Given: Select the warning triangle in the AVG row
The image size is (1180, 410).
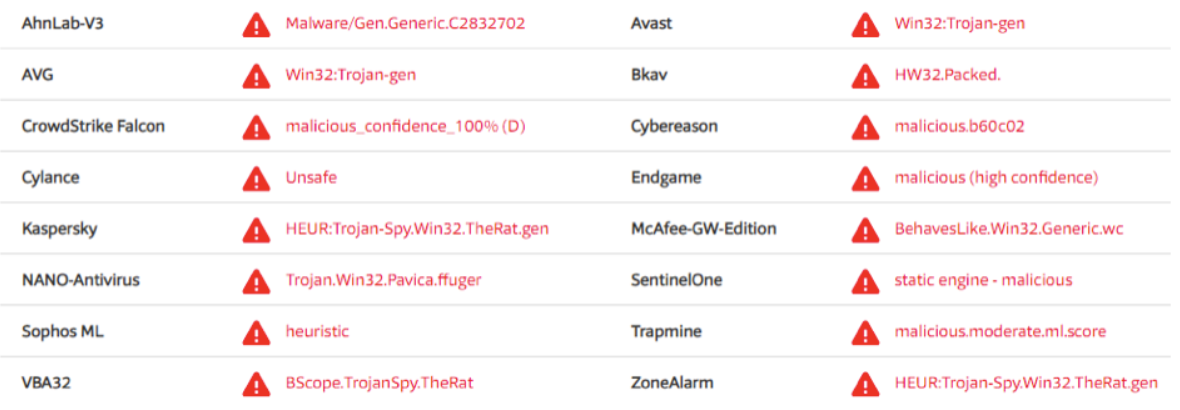Looking at the screenshot, I should 256,76.
